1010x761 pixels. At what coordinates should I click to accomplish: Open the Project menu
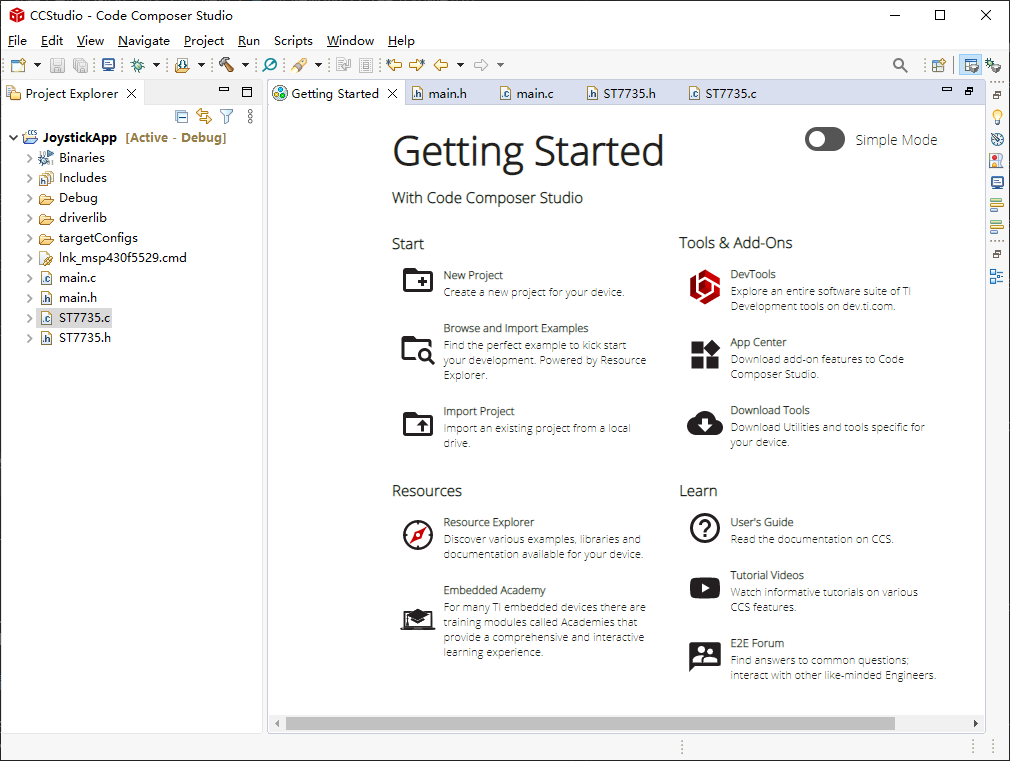coord(204,41)
